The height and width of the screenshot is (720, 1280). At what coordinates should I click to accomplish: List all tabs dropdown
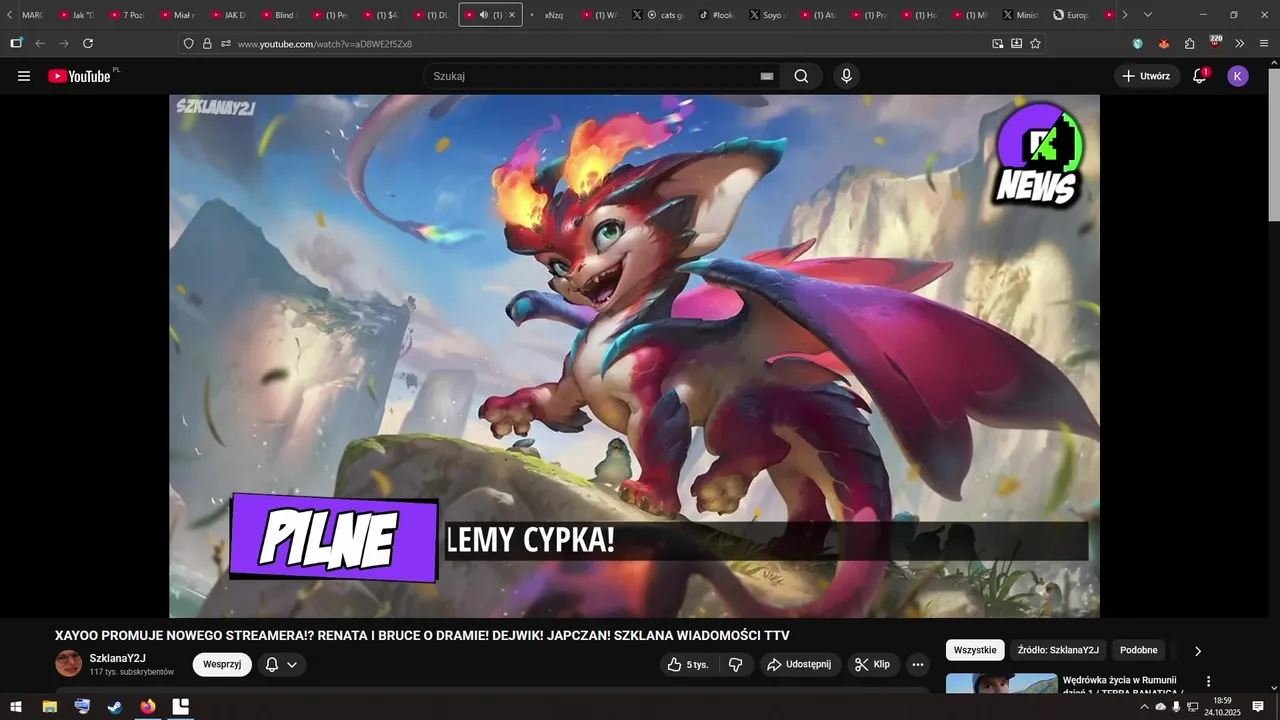pyautogui.click(x=1147, y=15)
